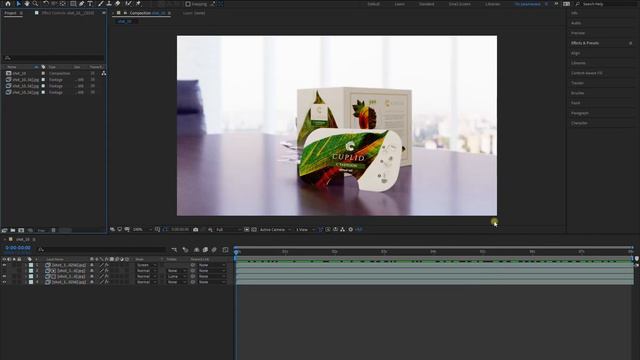This screenshot has width=640, height=360.
Task: Switch to the Learn workspace
Action: pos(400,4)
